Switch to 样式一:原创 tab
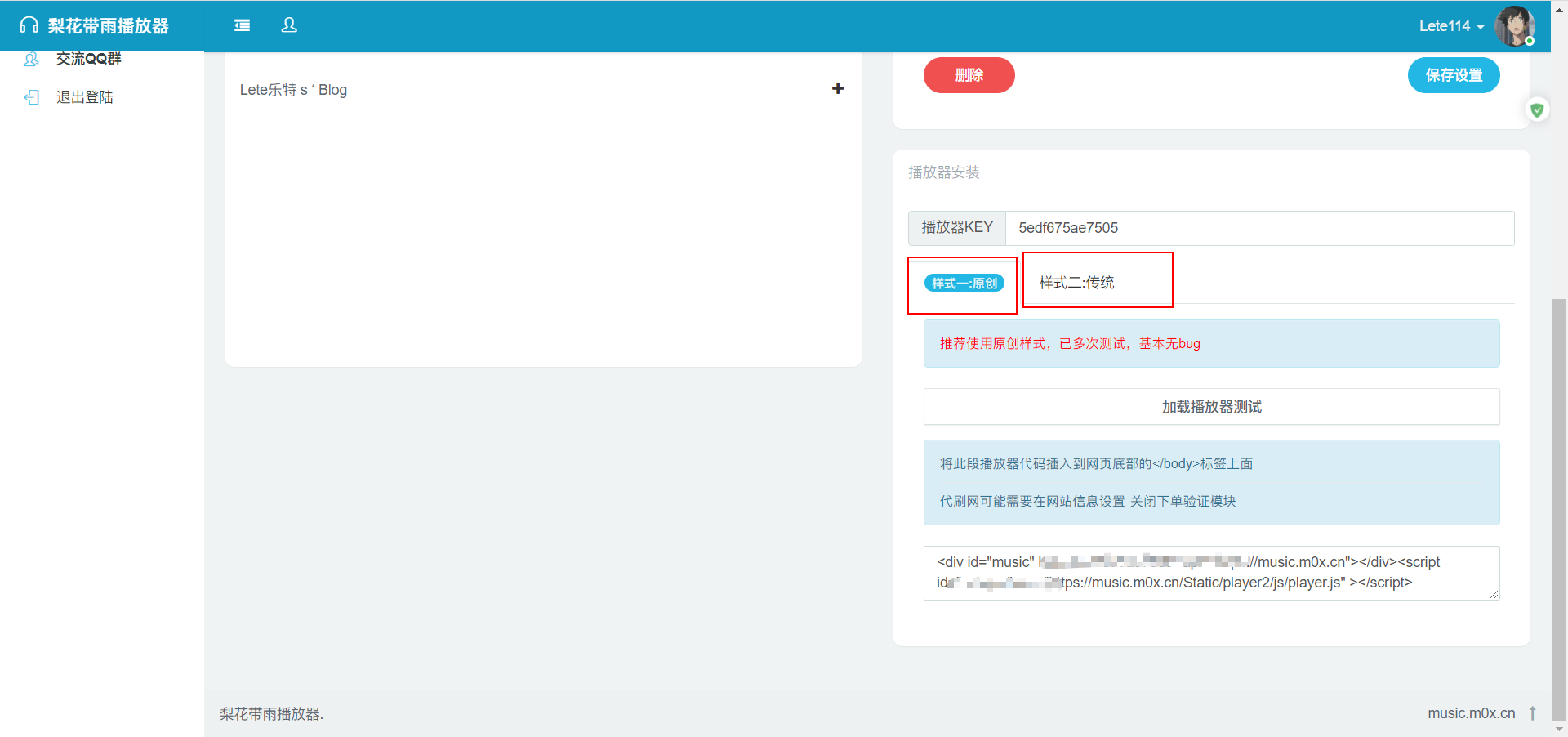 pos(964,284)
